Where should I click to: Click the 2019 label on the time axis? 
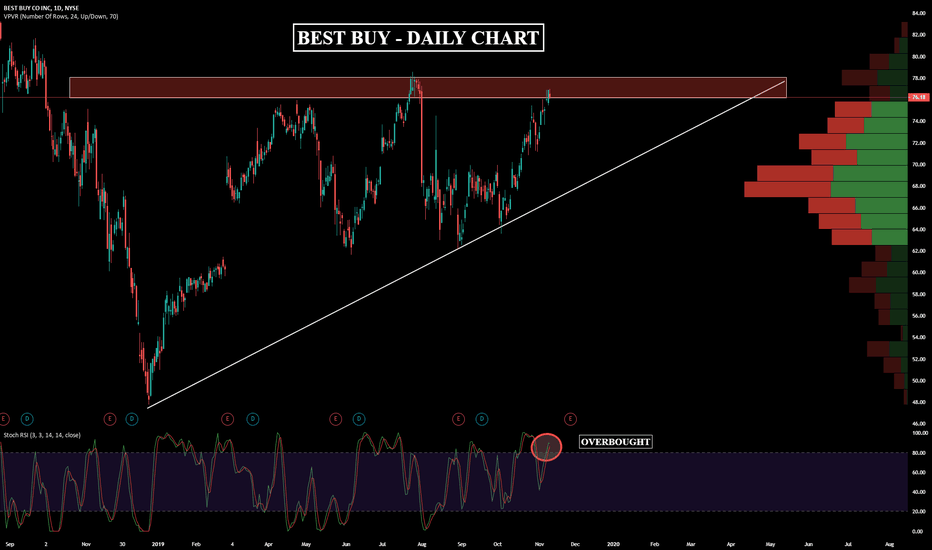click(158, 544)
